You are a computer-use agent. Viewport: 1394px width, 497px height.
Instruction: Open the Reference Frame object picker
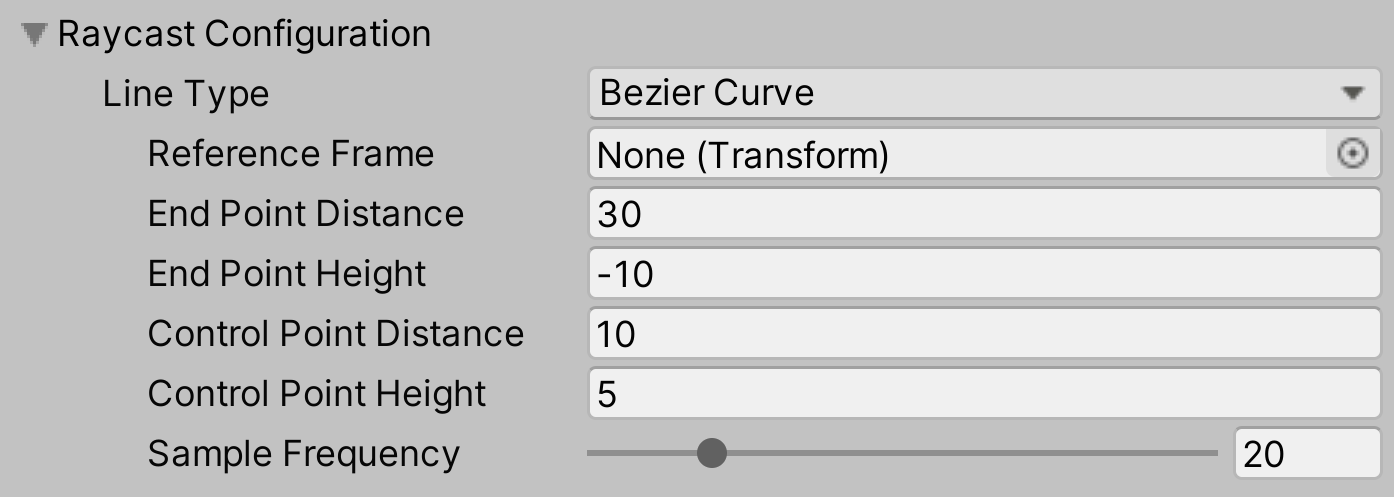[x=1352, y=154]
